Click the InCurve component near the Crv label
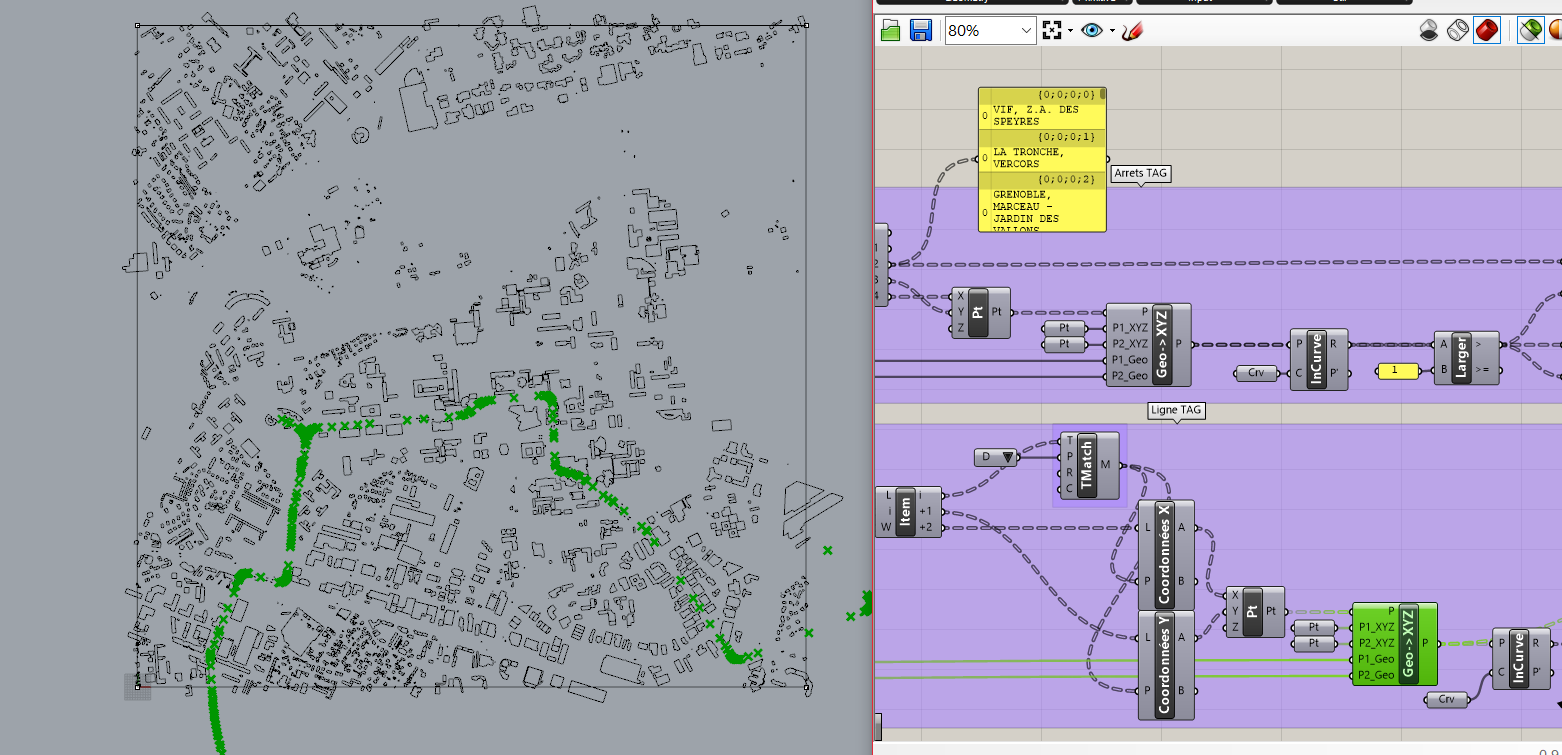This screenshot has height=755, width=1562. click(x=1319, y=360)
